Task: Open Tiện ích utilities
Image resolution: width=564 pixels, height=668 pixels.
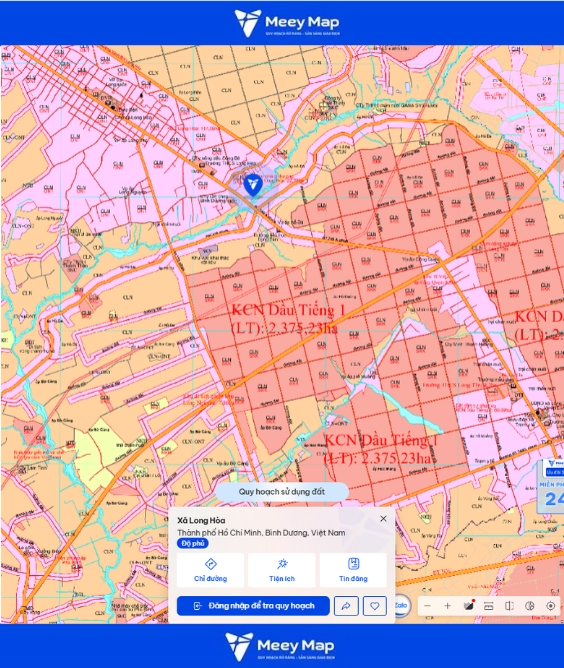Action: coord(282,570)
